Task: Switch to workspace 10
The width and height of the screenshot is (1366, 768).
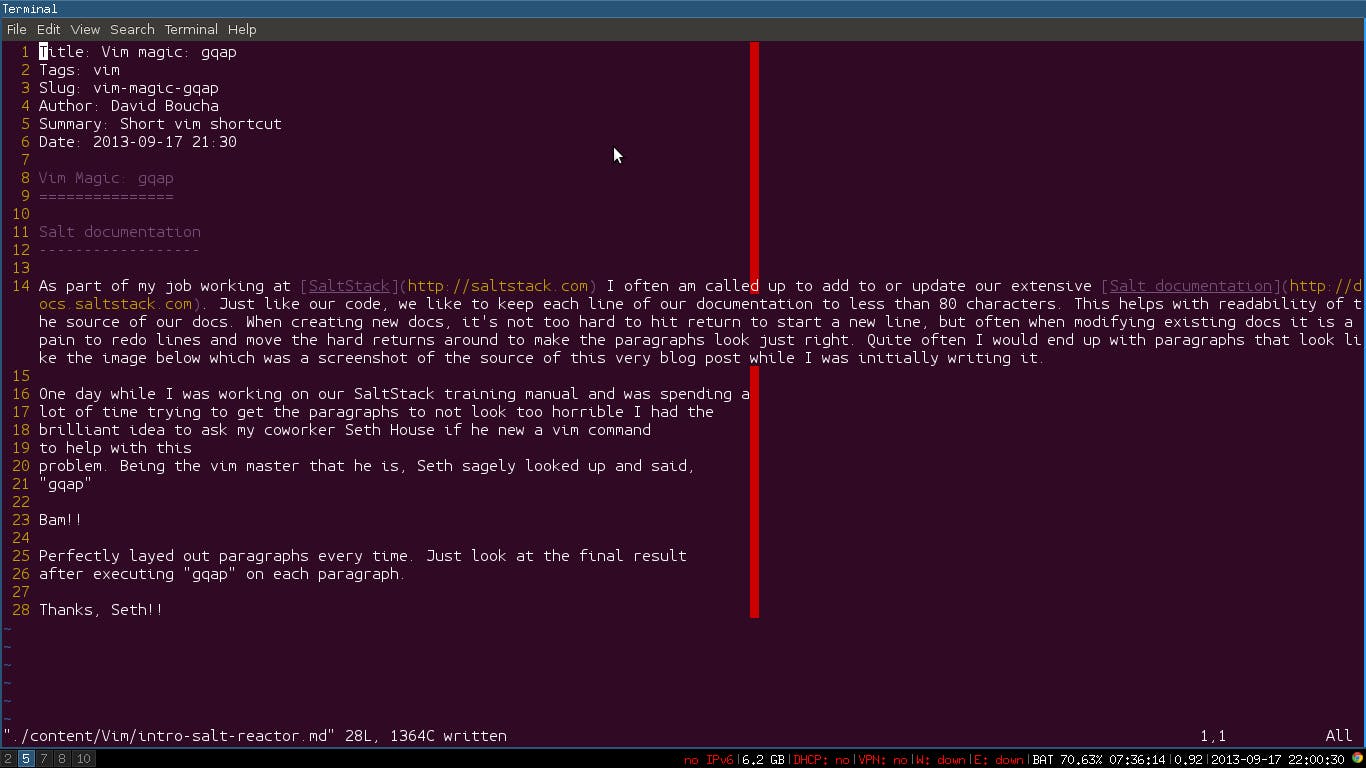Action: click(x=84, y=759)
